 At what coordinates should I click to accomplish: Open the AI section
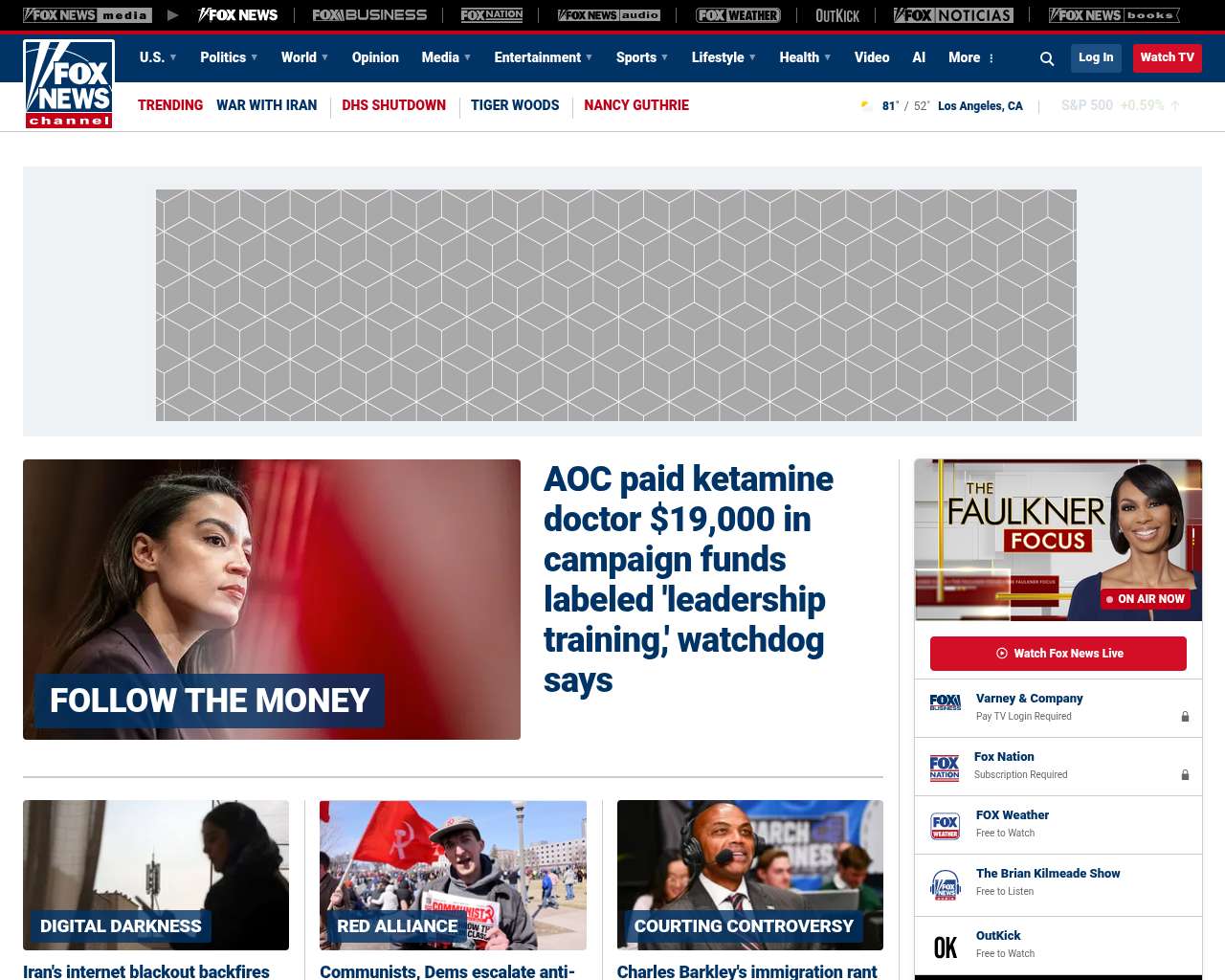point(919,57)
